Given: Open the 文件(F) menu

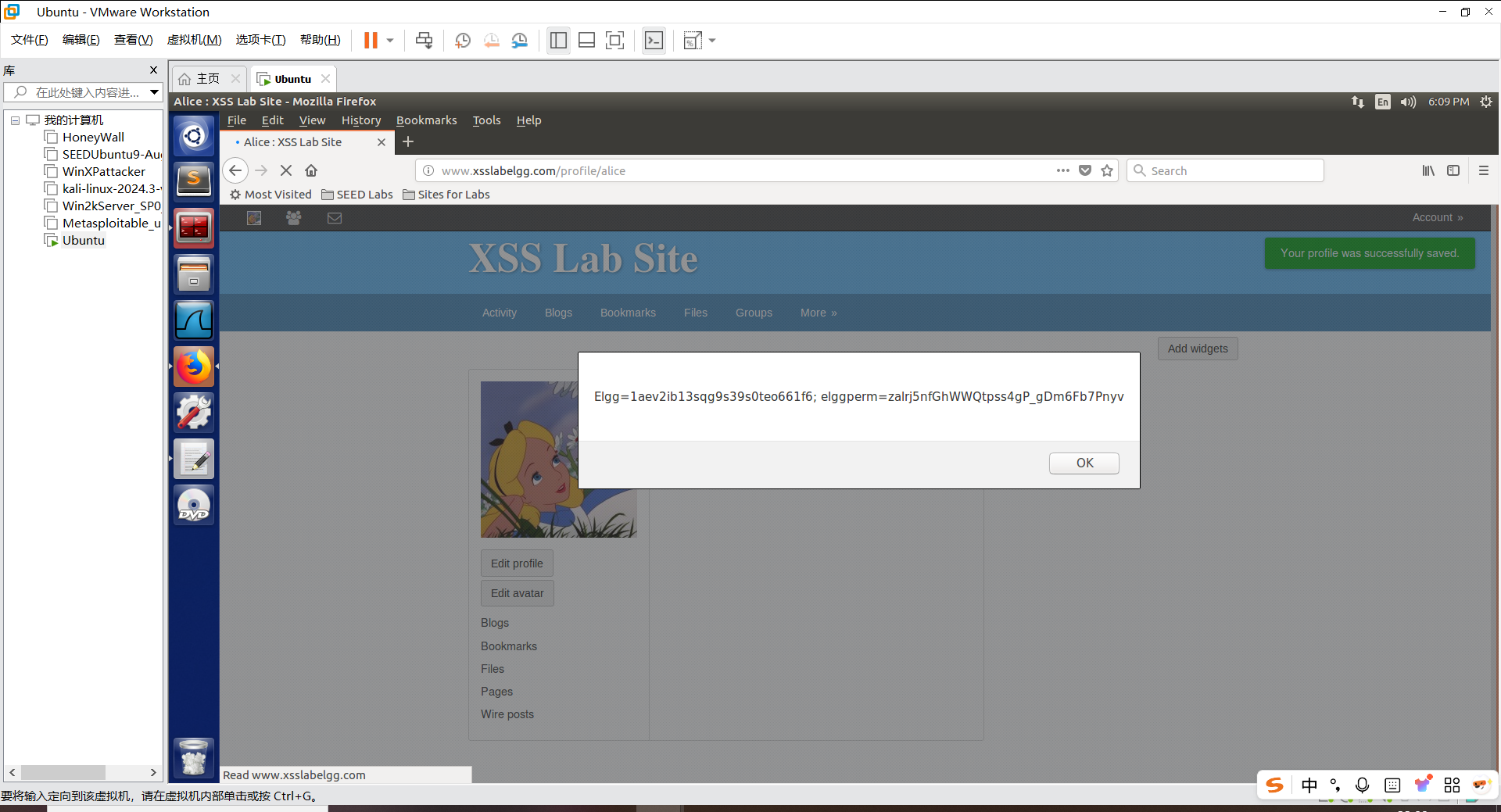Looking at the screenshot, I should click(x=29, y=40).
